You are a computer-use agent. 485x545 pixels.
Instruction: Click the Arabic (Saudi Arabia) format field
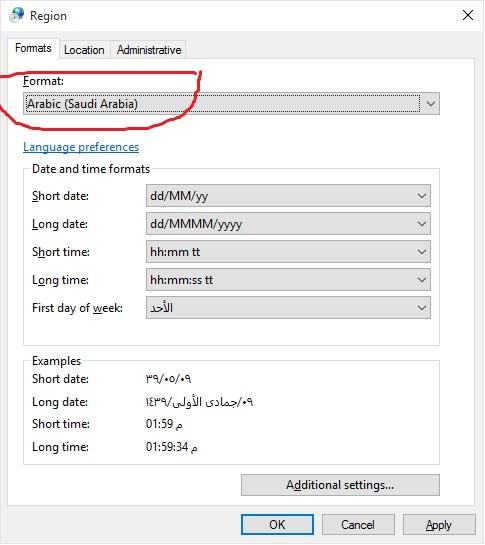[231, 104]
